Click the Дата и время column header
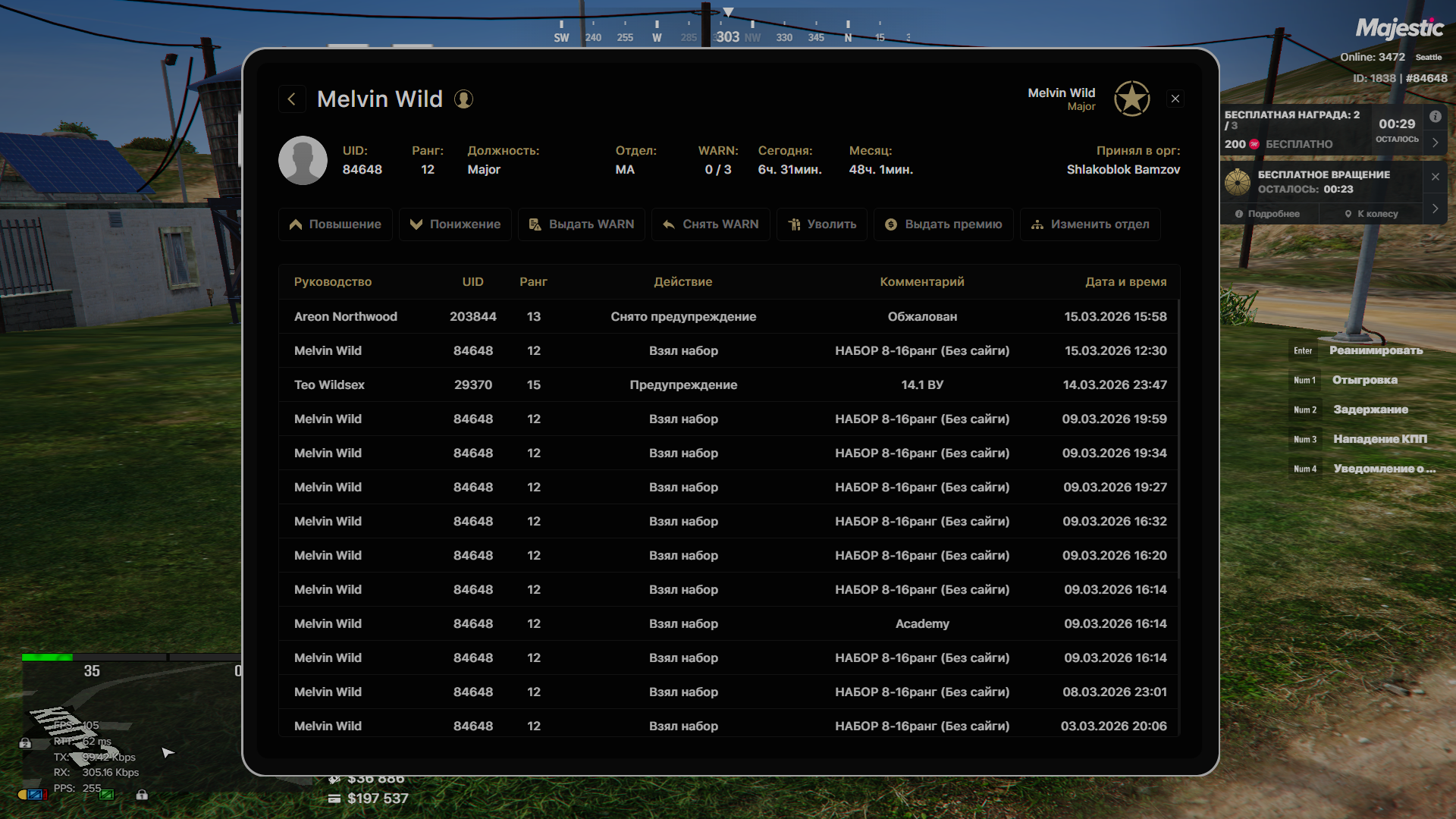Screen dimensions: 1456x819 pos(1125,282)
